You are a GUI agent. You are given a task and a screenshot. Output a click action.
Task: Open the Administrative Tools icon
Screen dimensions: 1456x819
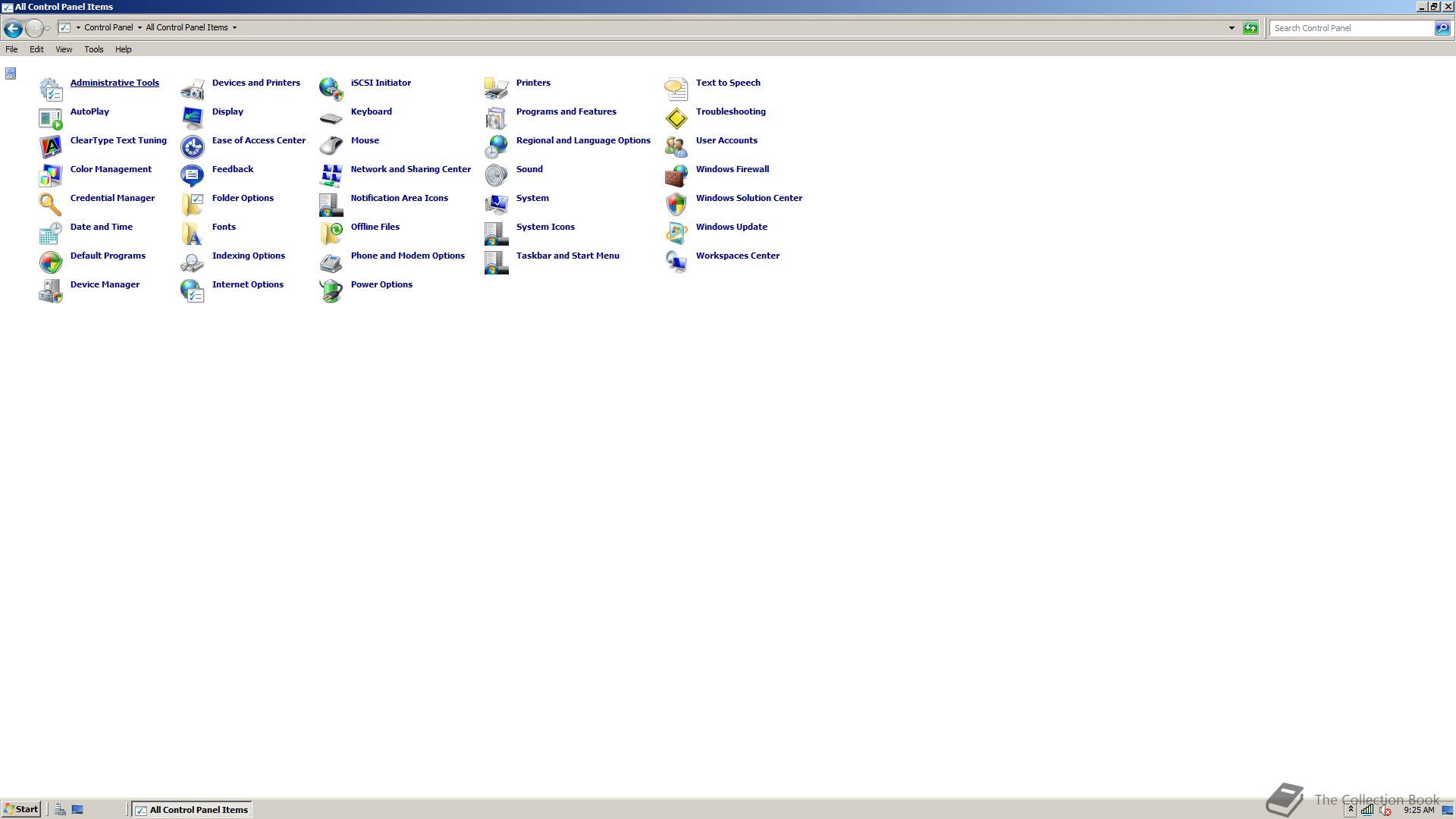pyautogui.click(x=51, y=89)
